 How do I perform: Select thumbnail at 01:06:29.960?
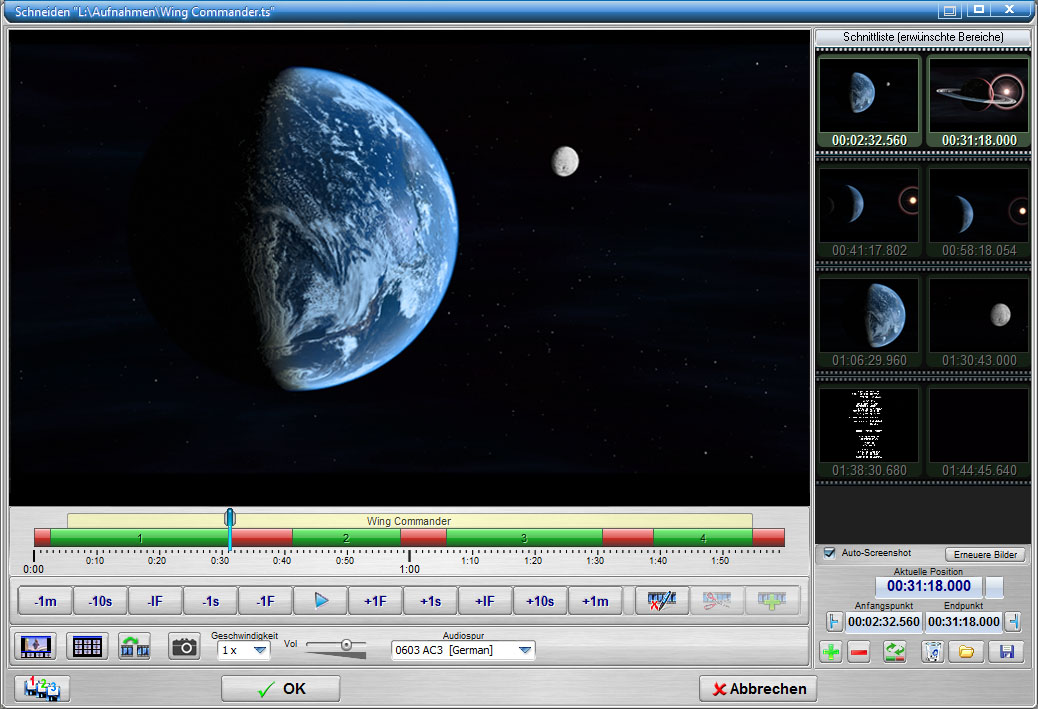click(869, 322)
